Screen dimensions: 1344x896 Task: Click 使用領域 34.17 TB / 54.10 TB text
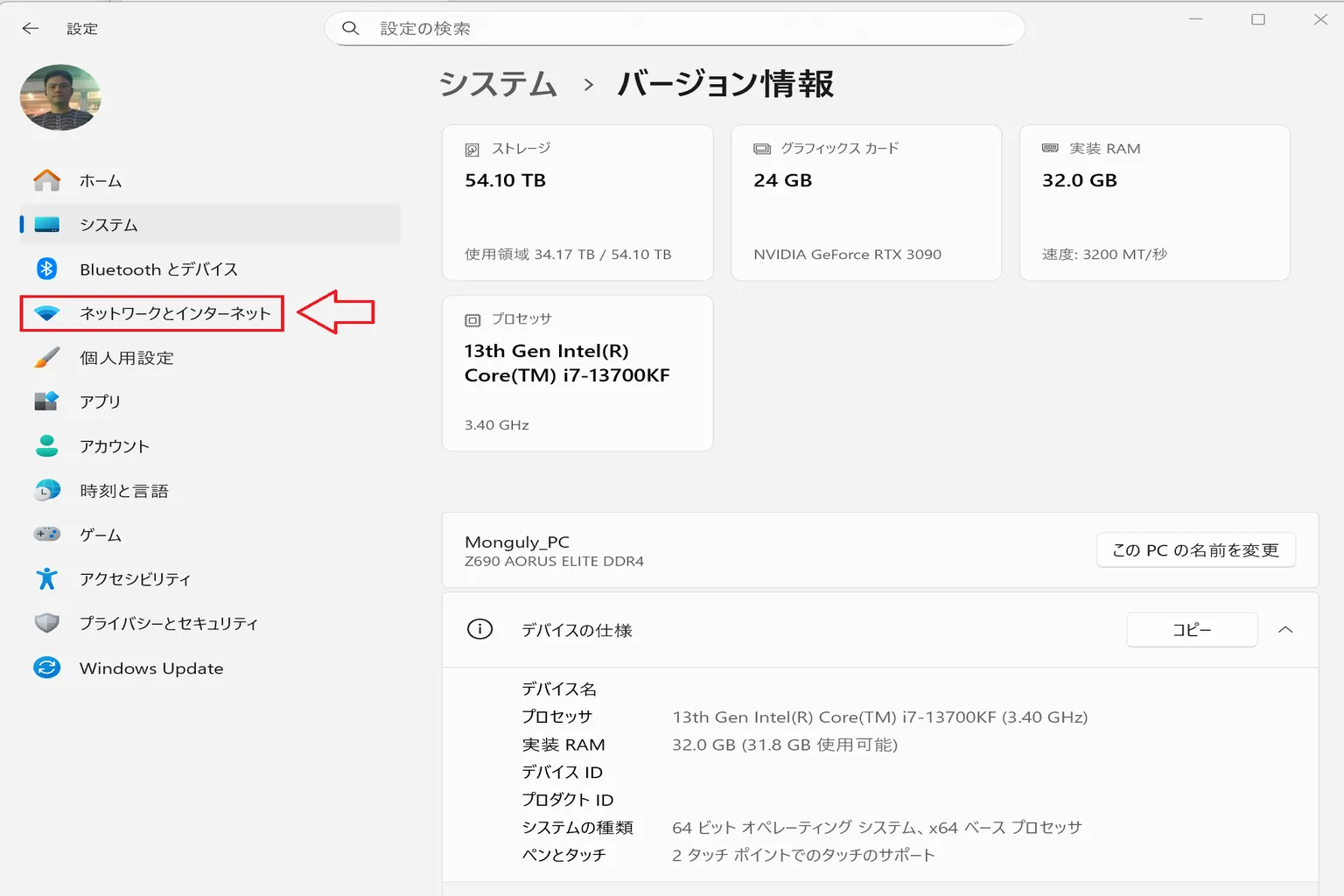568,254
